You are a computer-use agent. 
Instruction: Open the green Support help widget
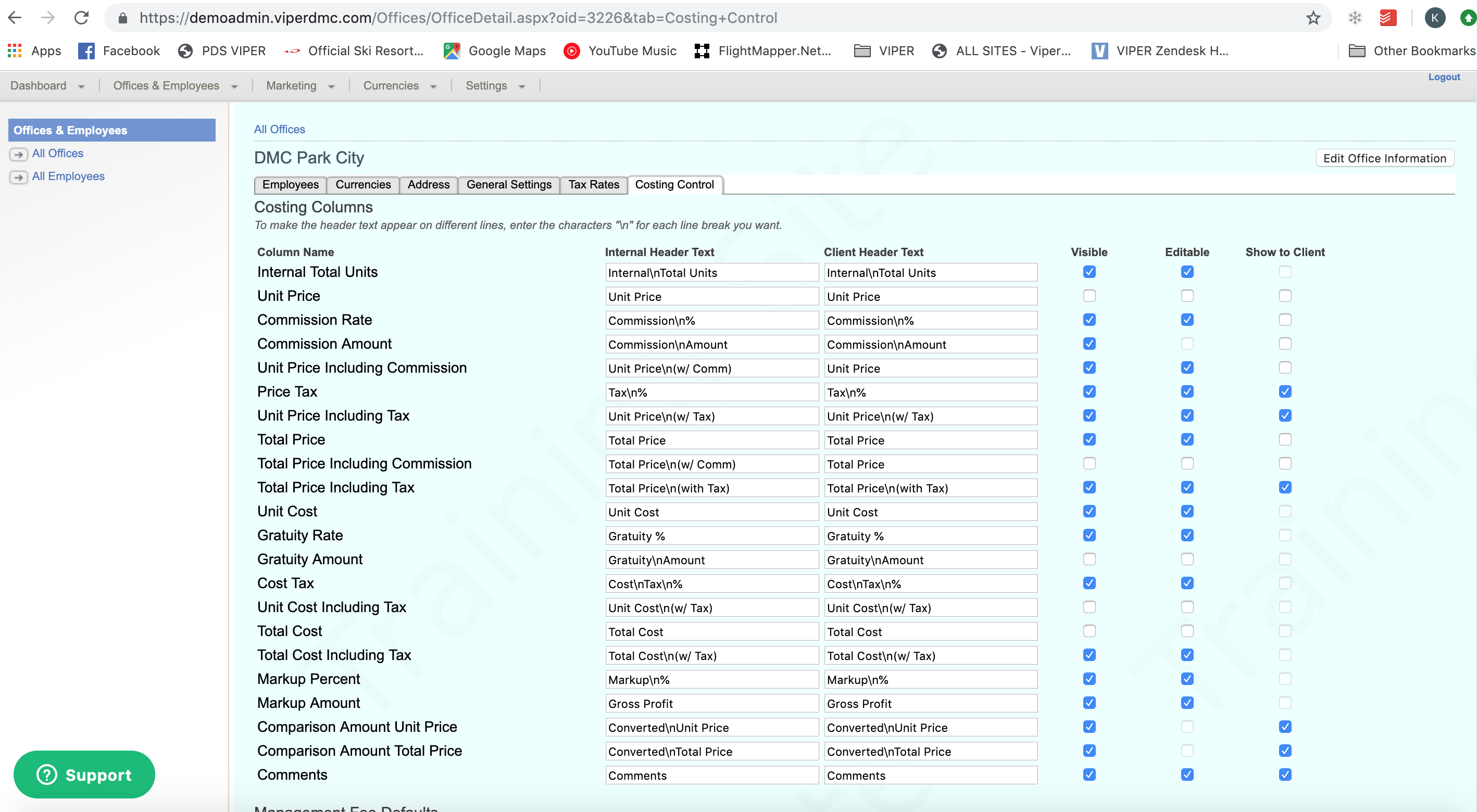click(x=84, y=774)
